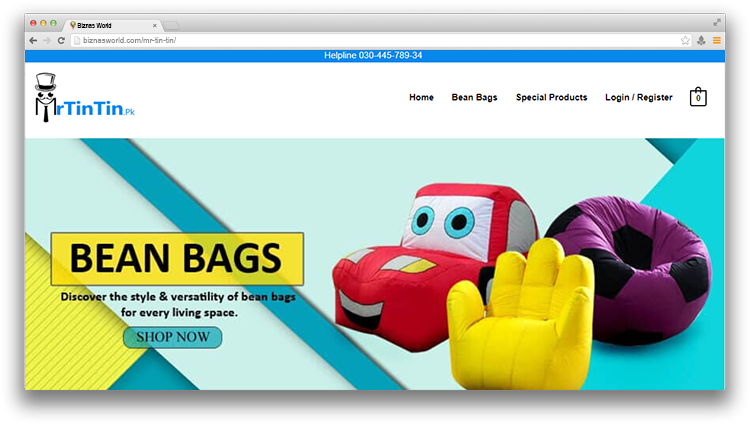Open the Bean Bags menu
The height and width of the screenshot is (425, 750).
[474, 98]
